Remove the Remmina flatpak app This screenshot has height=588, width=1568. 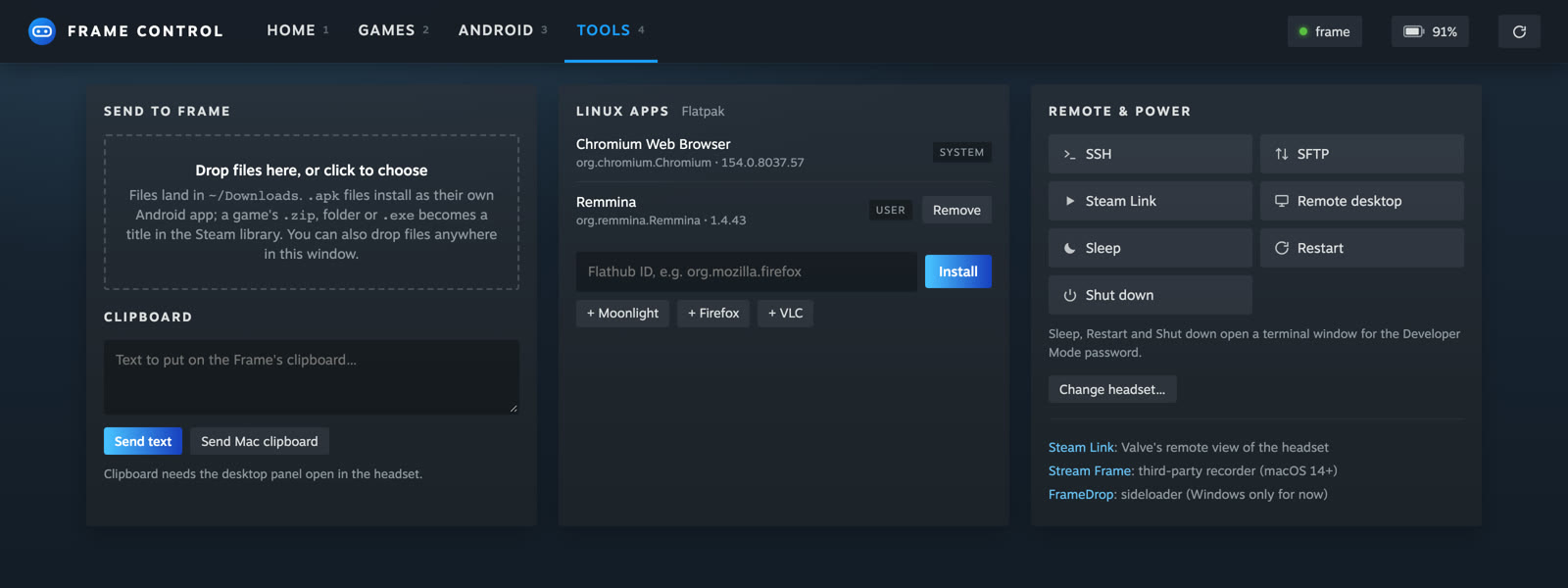tap(956, 210)
